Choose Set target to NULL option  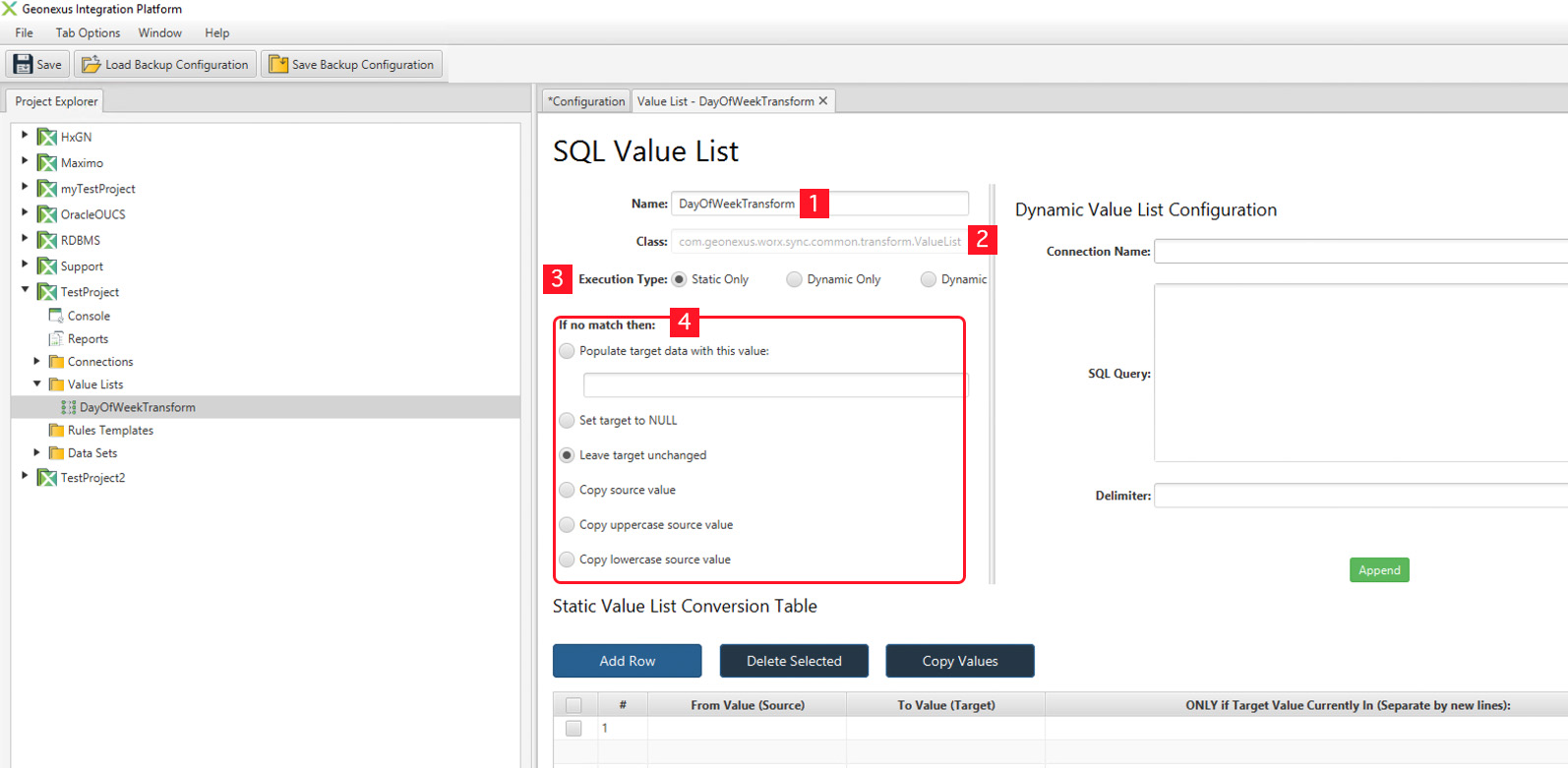click(567, 421)
